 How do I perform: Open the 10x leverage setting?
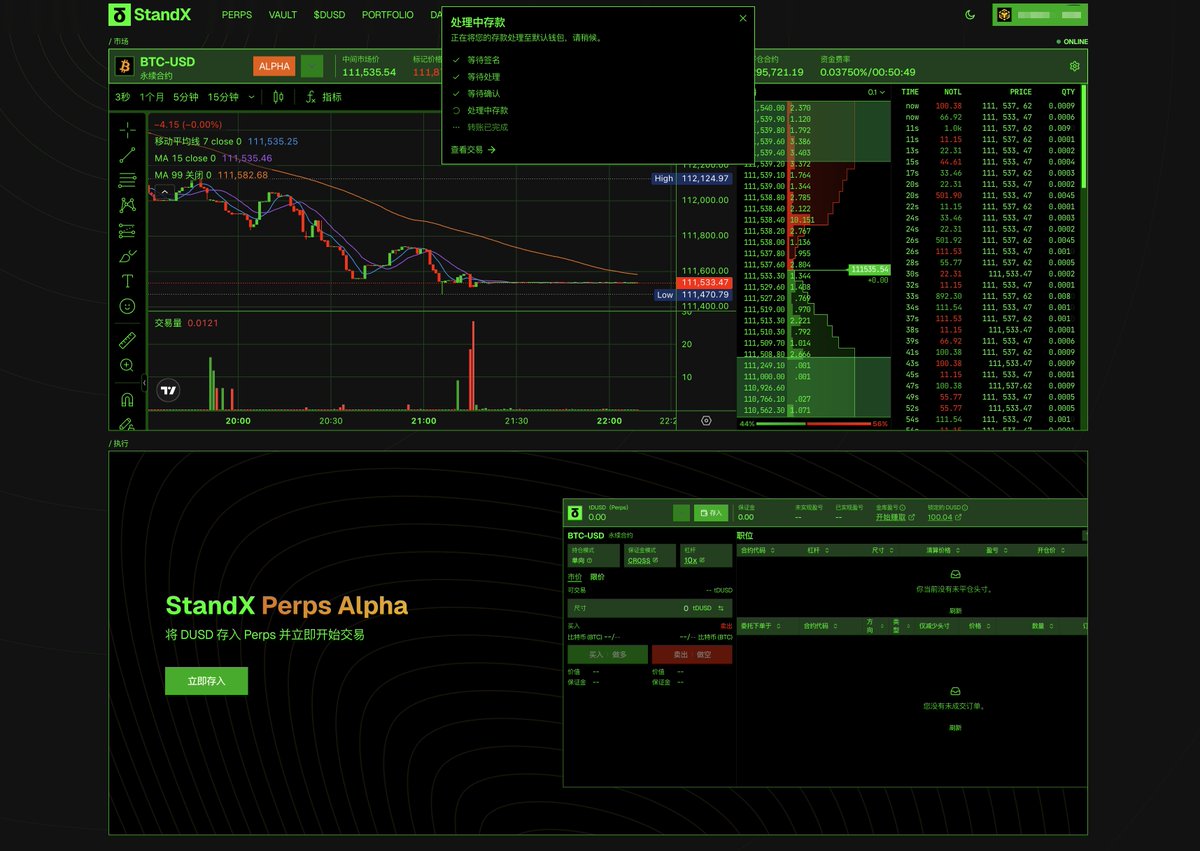point(693,560)
